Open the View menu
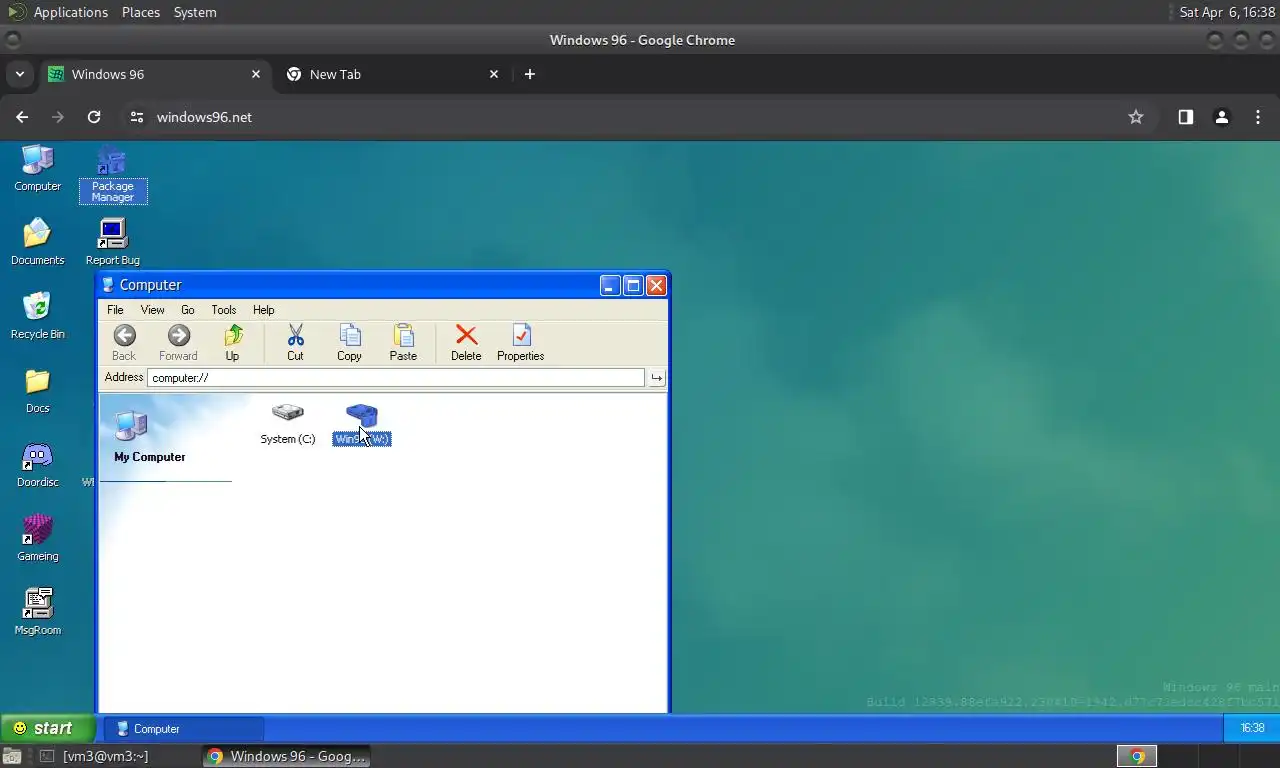 point(152,310)
